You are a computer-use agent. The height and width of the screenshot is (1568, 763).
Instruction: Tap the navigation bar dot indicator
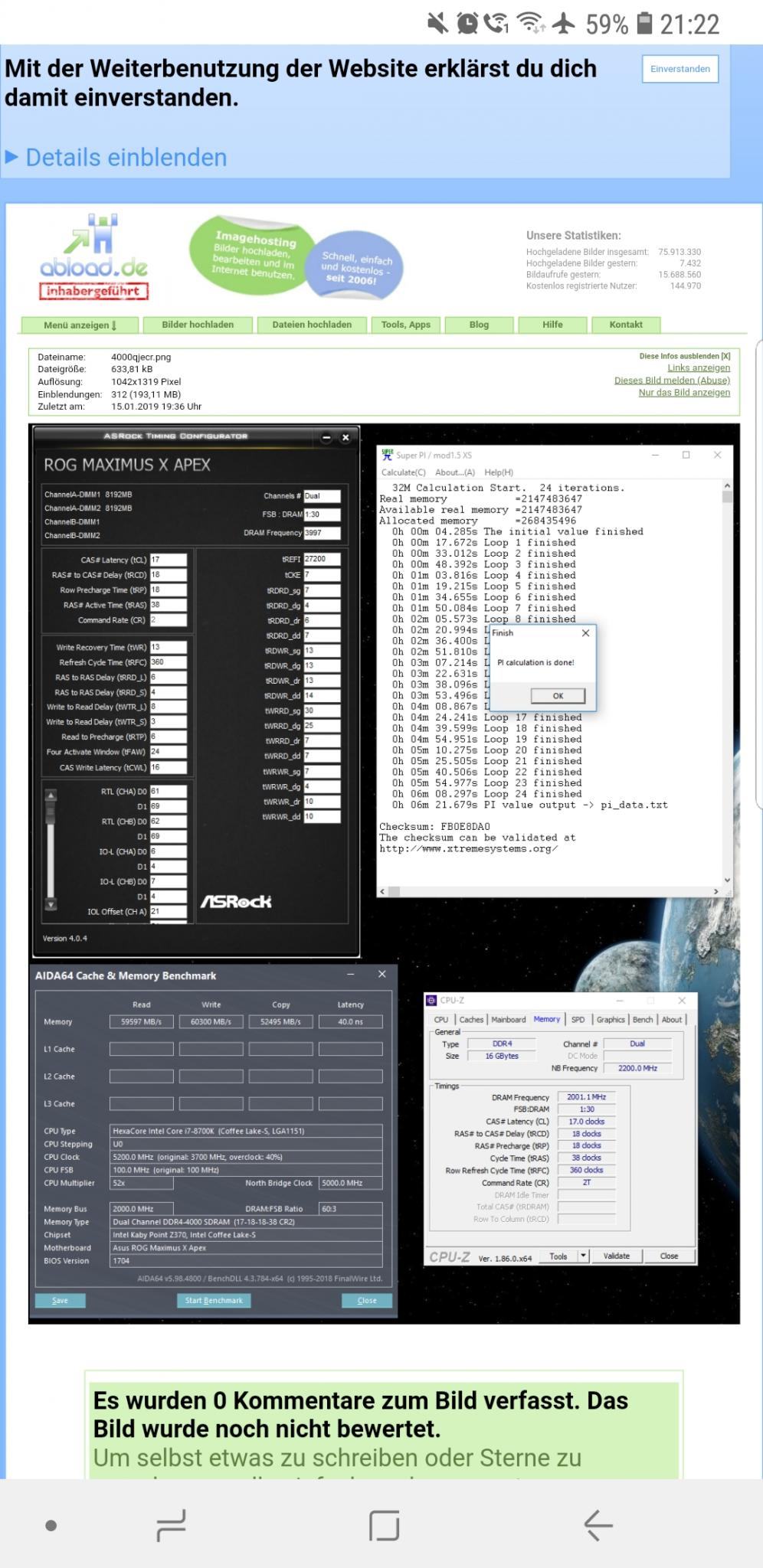coord(51,1525)
